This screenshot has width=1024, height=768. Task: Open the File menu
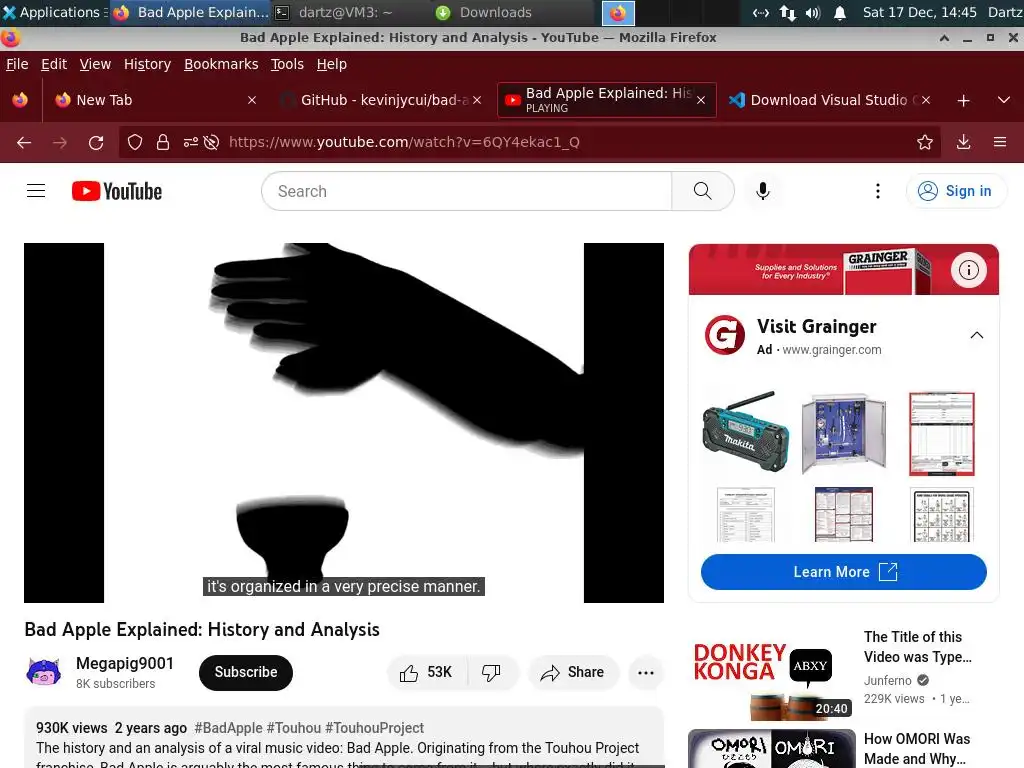[17, 64]
